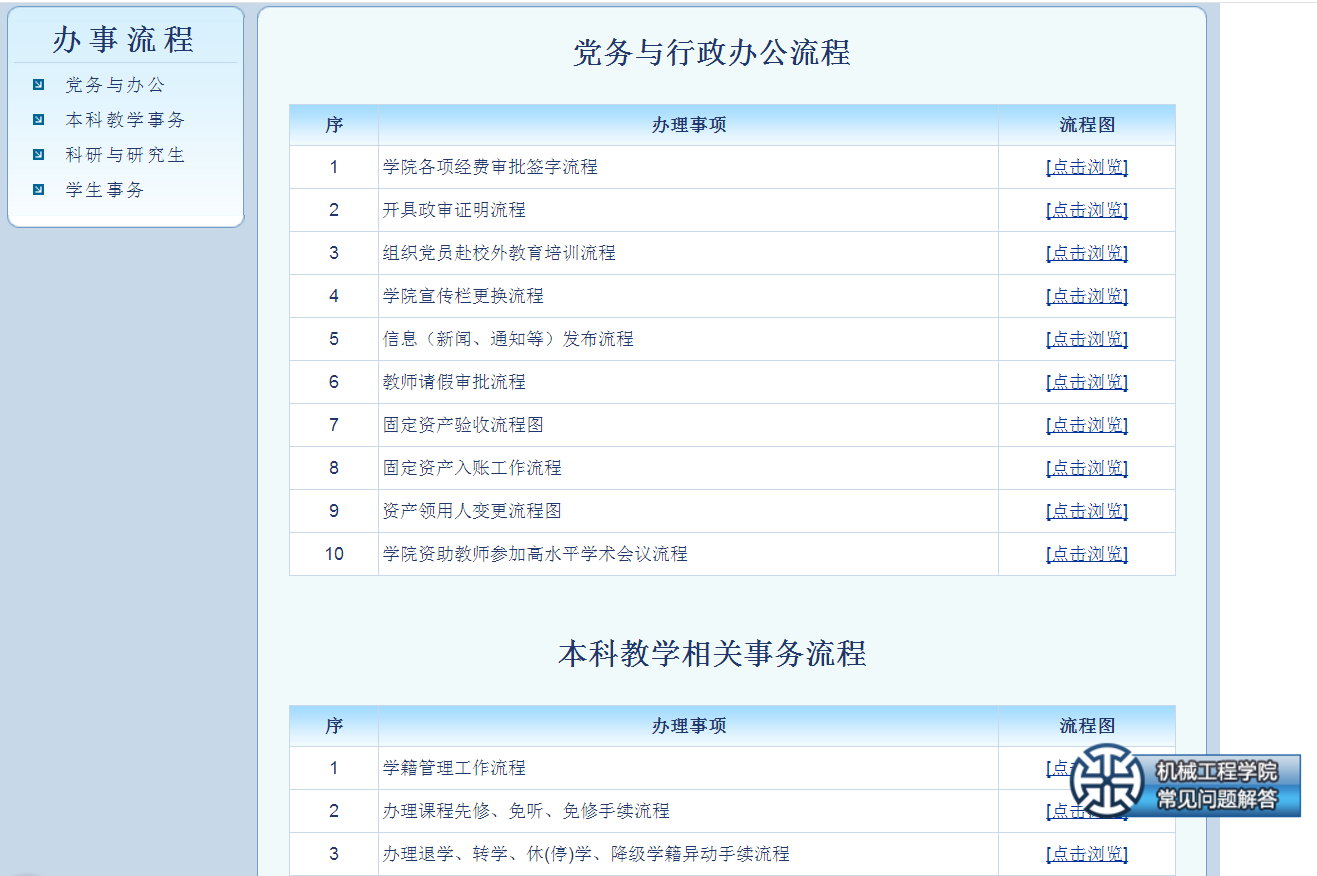Open 学生事务 sidebar menu entry

pyautogui.click(x=105, y=190)
